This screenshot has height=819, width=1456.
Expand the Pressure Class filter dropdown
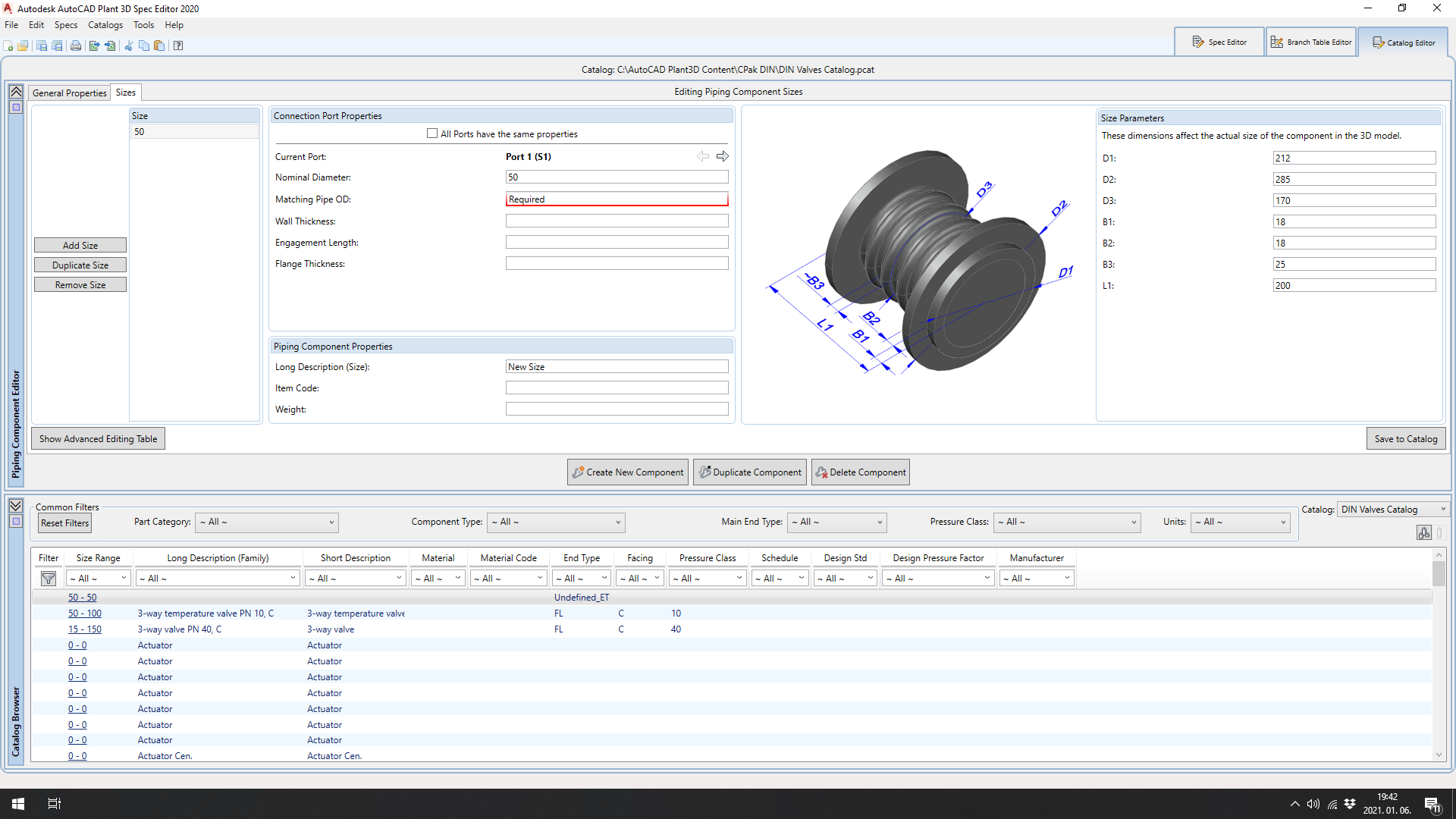[x=1068, y=522]
